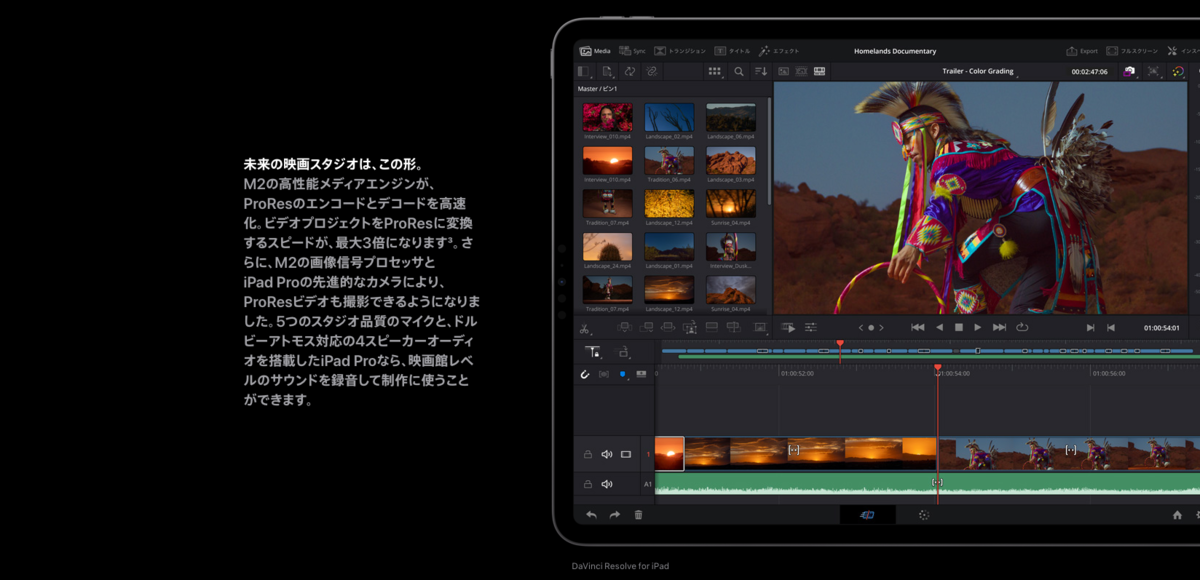The width and height of the screenshot is (1200, 580).
Task: Open the viewer settings sliders icon
Action: point(811,327)
